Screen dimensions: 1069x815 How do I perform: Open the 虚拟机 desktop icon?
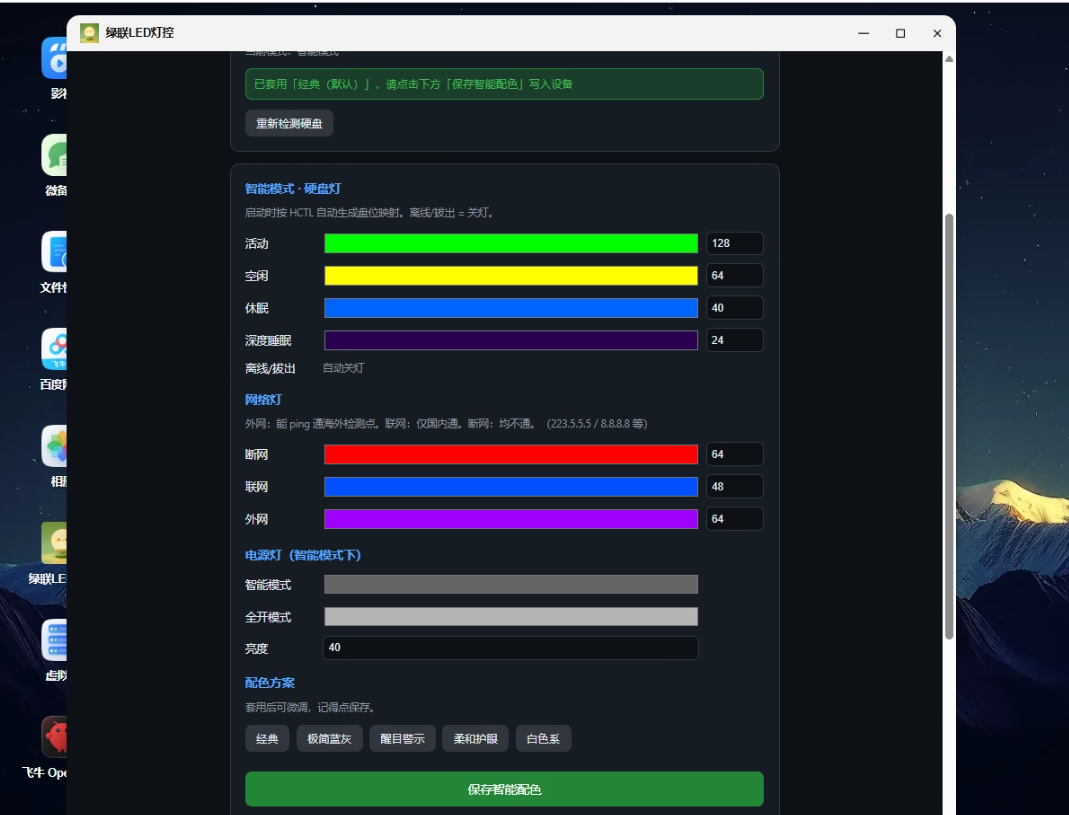[55, 640]
